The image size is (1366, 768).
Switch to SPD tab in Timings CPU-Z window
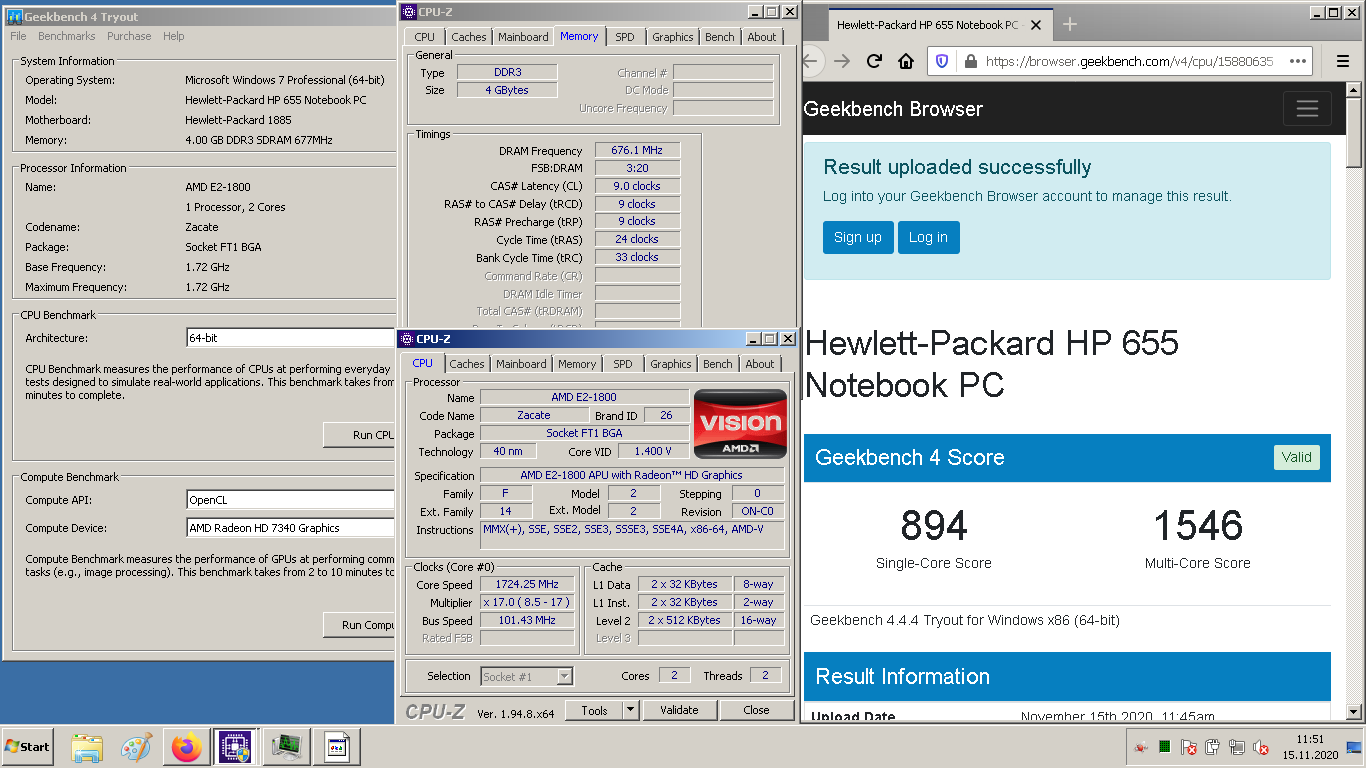click(x=624, y=37)
